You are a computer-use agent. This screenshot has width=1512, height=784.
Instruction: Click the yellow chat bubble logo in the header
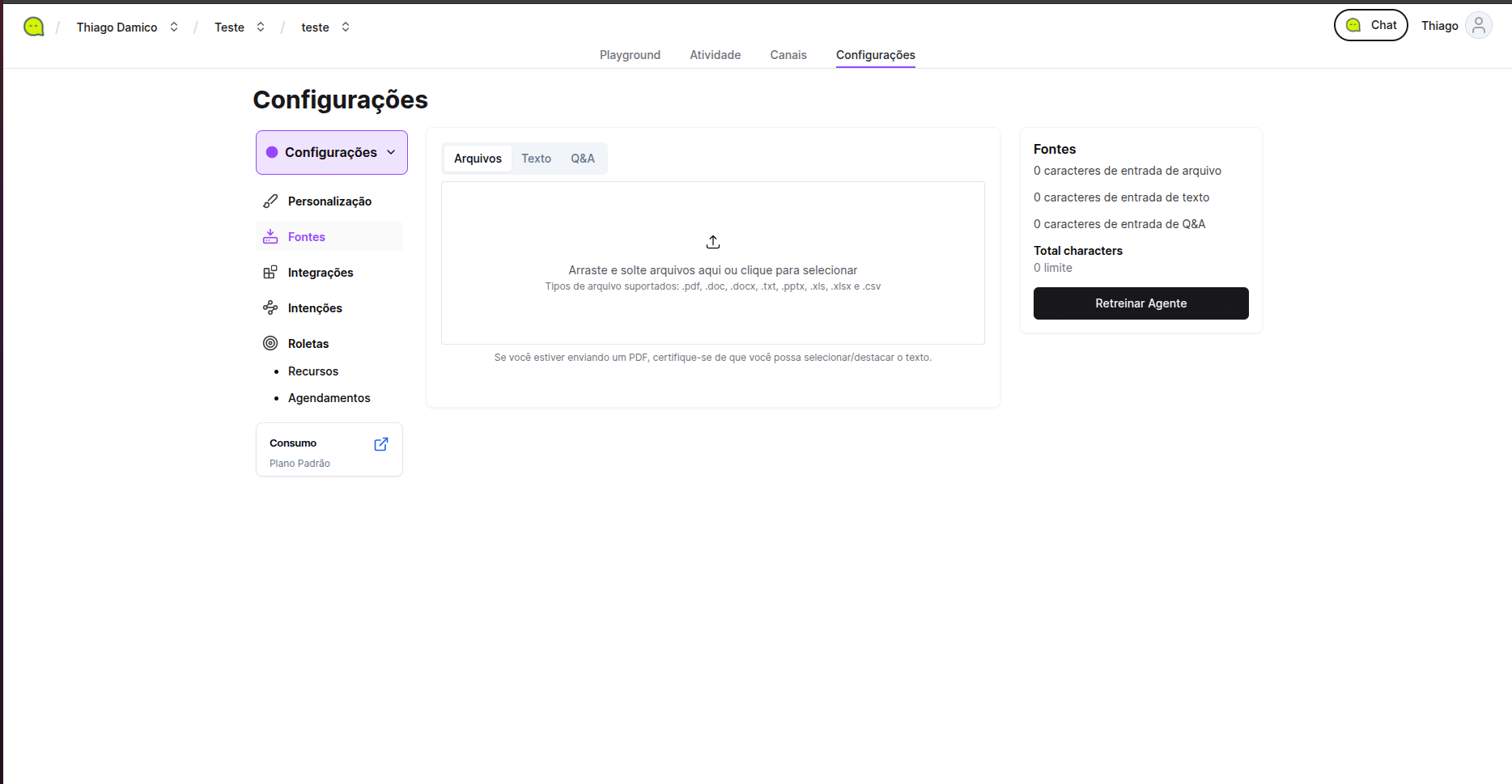(x=33, y=27)
